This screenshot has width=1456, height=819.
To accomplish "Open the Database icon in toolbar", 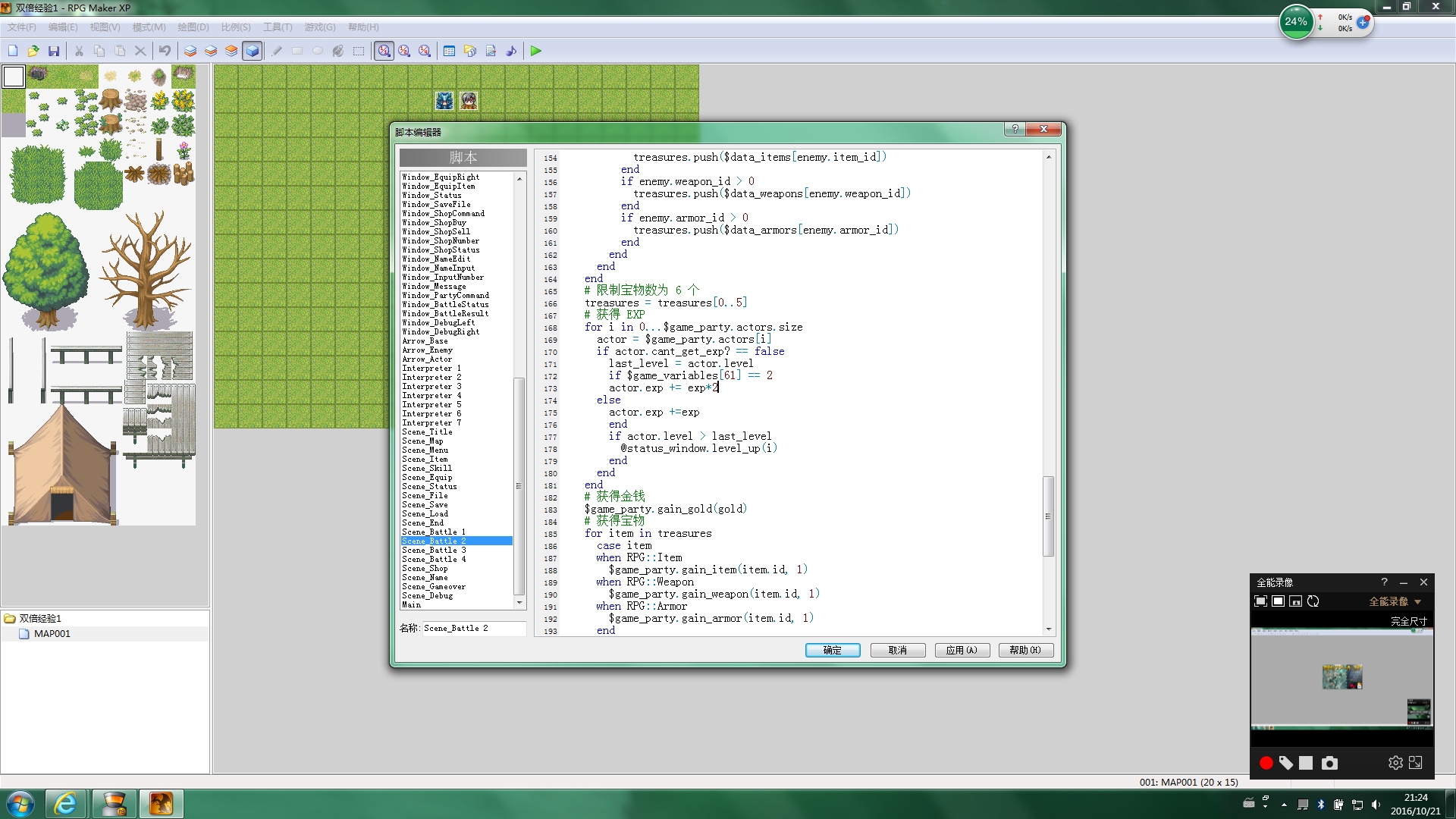I will (x=449, y=51).
